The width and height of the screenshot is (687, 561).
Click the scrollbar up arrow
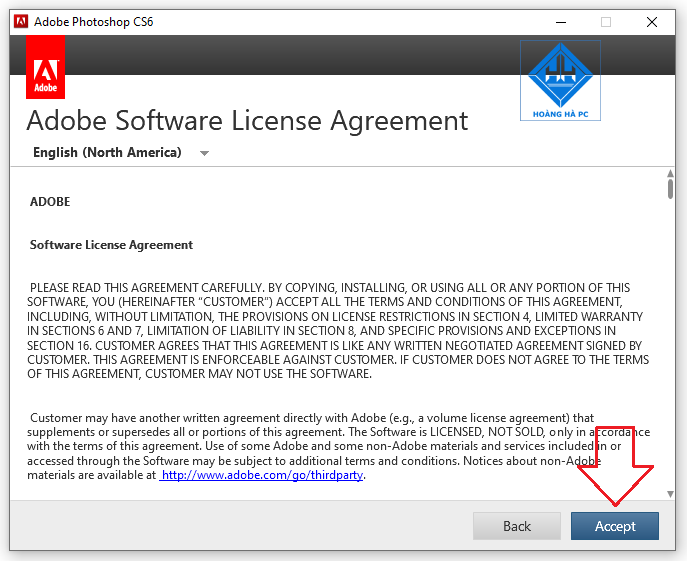(670, 174)
